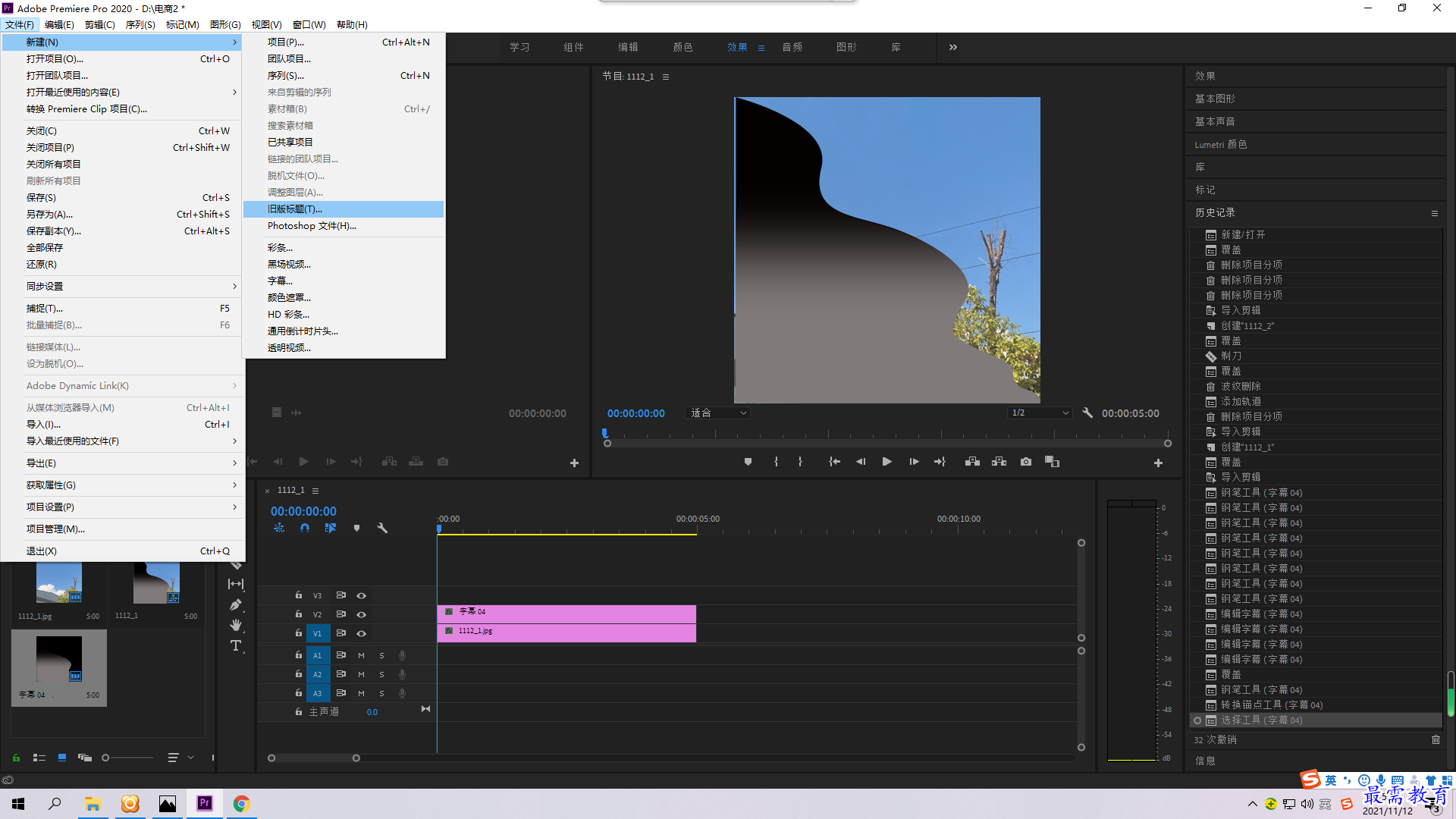Toggle Snap magnet icon in timeline
1456x819 pixels.
point(305,528)
